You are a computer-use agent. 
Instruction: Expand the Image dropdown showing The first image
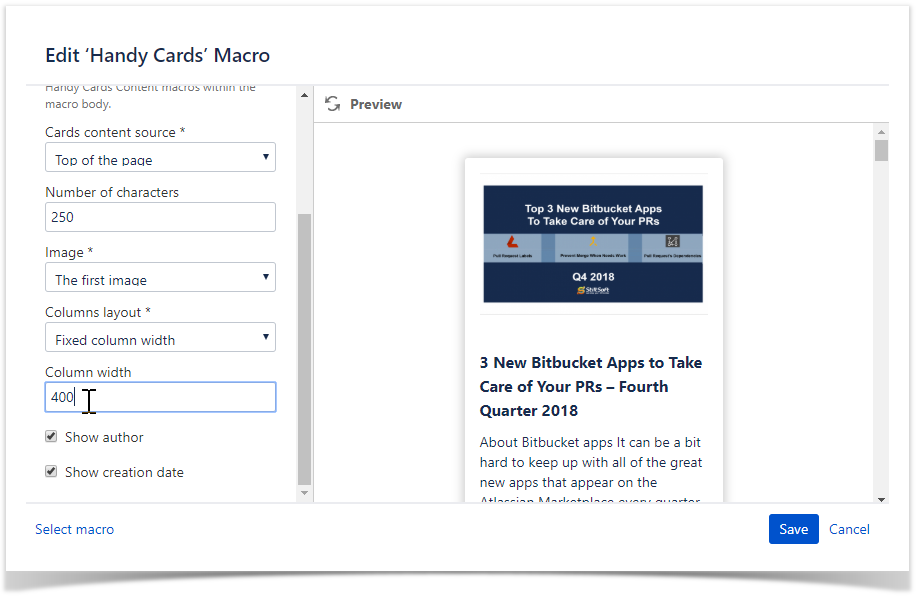coord(160,278)
